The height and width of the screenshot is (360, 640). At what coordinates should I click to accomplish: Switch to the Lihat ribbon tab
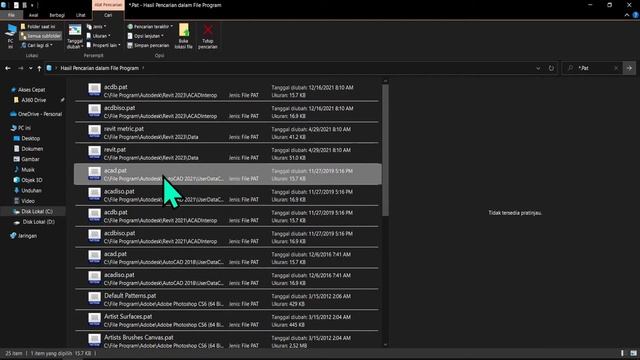pyautogui.click(x=81, y=15)
